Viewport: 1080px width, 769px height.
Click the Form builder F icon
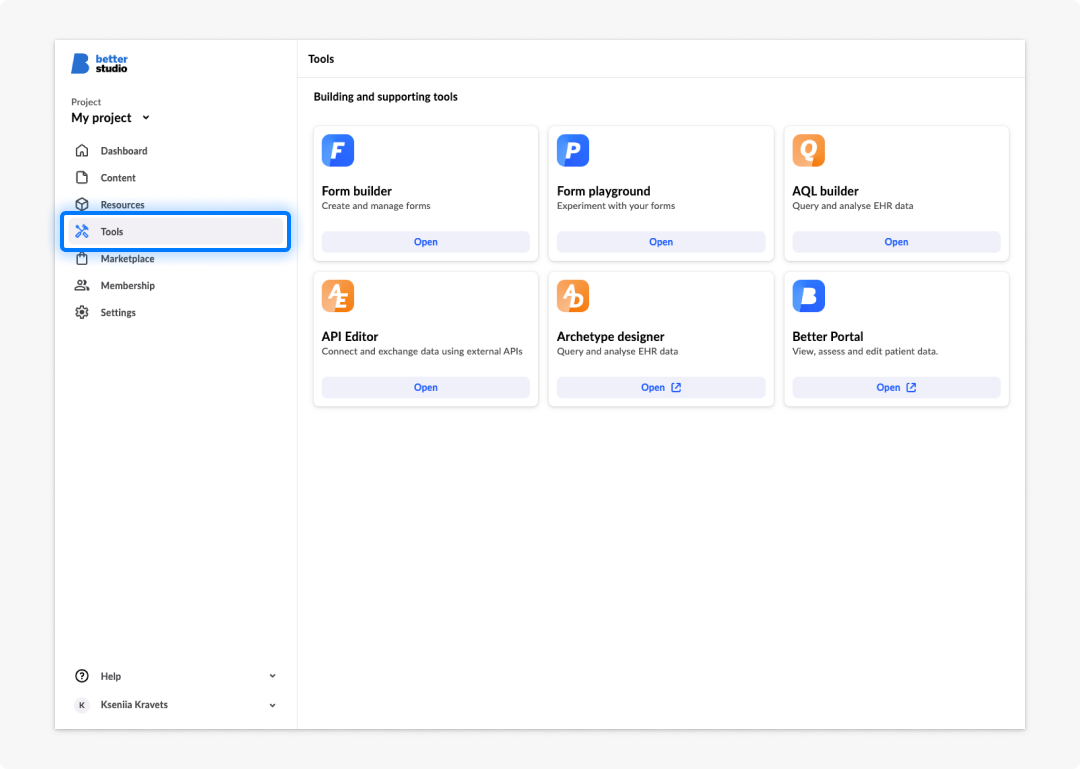coord(338,150)
